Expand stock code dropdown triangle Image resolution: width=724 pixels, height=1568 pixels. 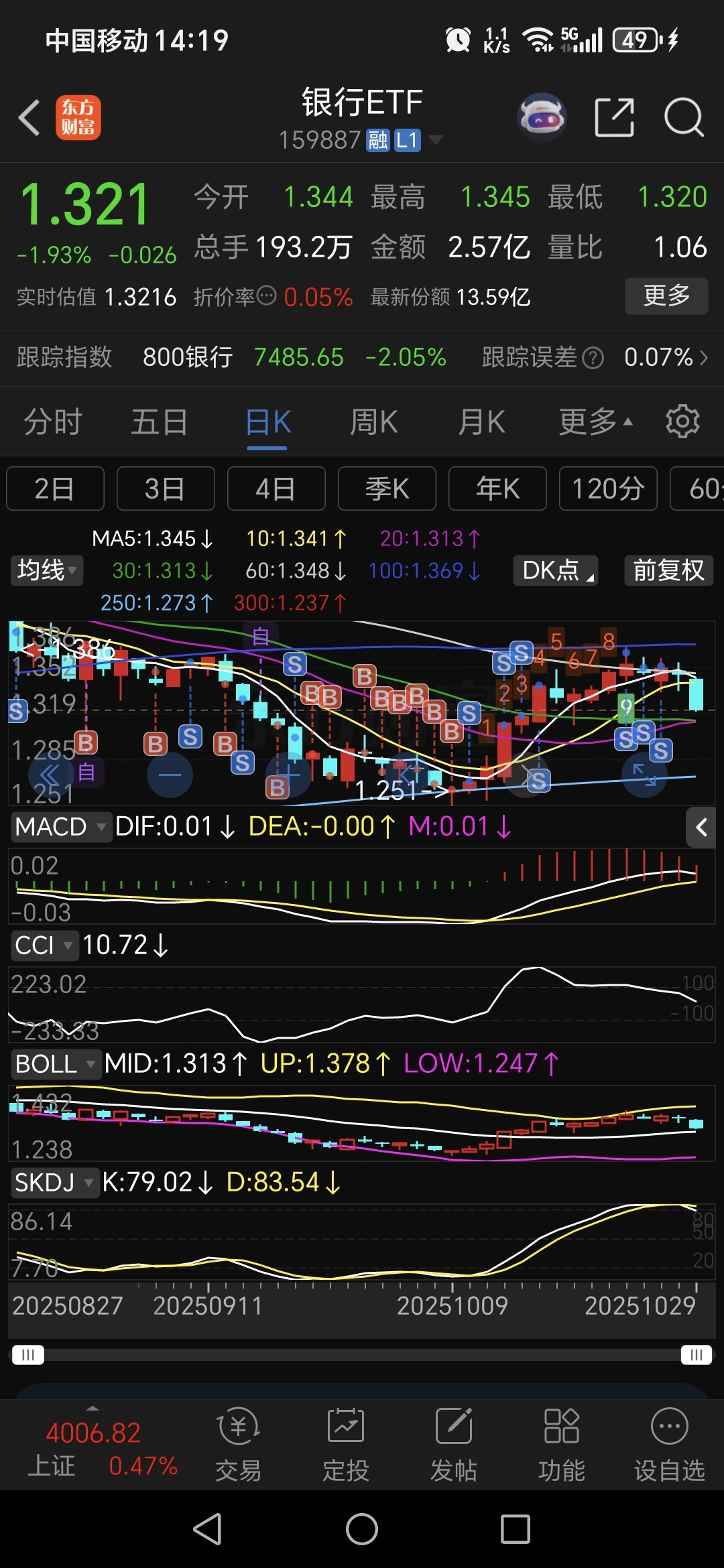[x=436, y=140]
